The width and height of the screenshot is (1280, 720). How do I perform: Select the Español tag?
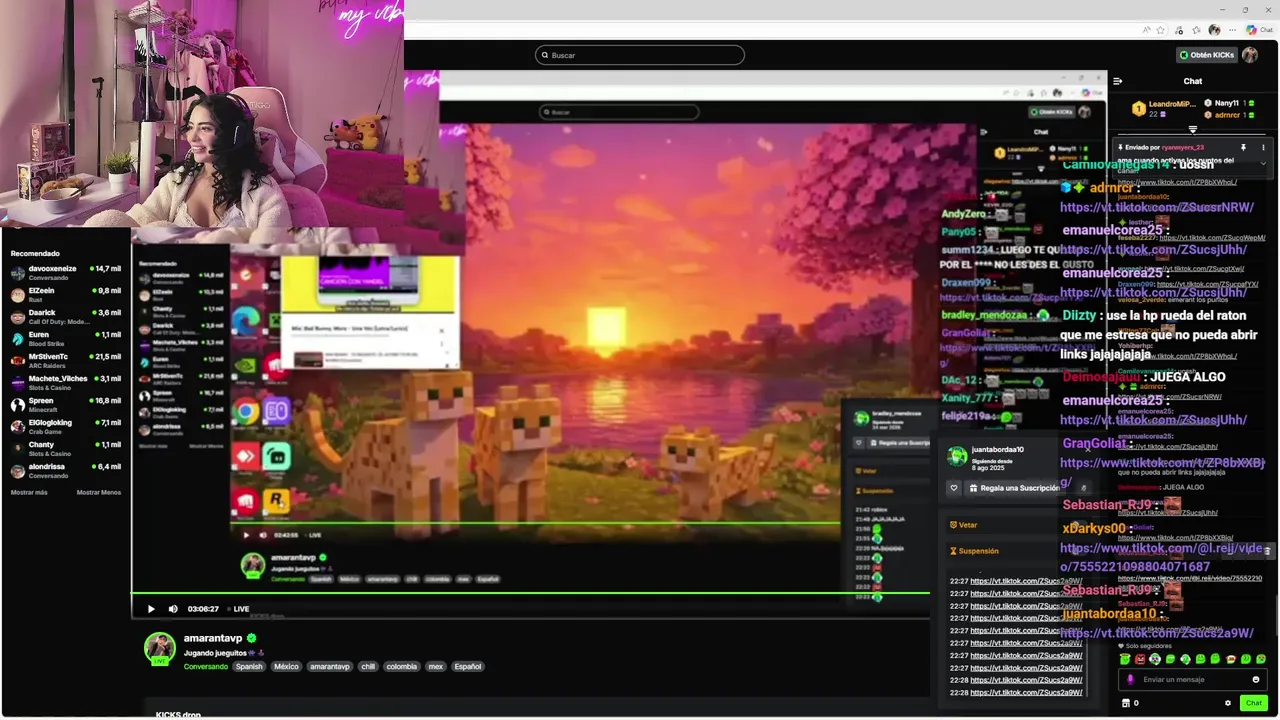tap(467, 666)
